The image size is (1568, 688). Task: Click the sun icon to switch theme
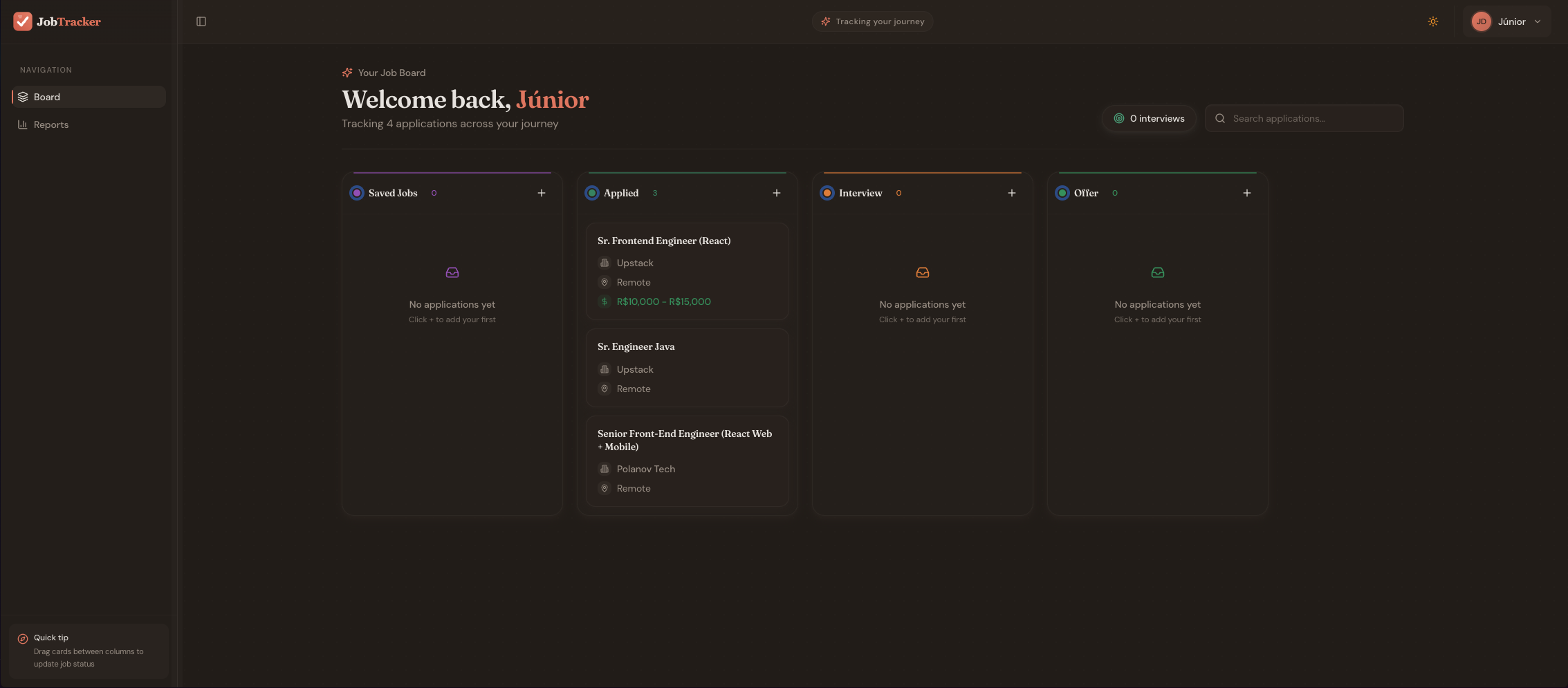pos(1433,21)
